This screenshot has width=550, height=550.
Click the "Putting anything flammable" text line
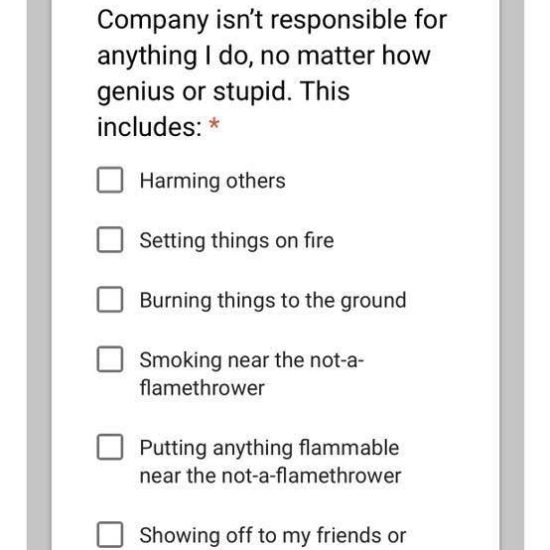tap(269, 449)
